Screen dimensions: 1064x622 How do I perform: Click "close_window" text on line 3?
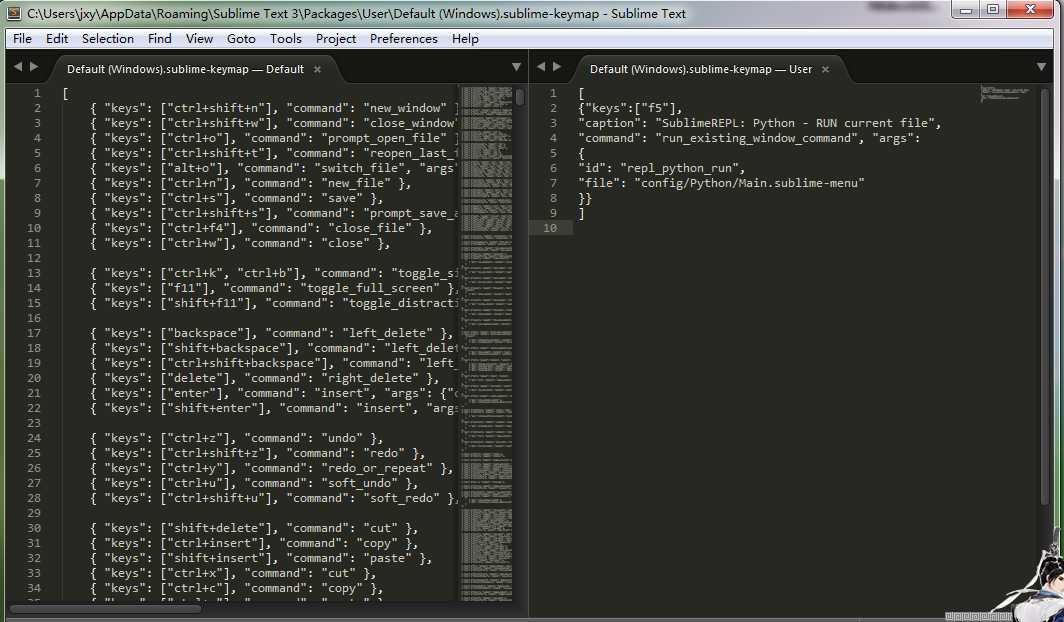pyautogui.click(x=412, y=123)
